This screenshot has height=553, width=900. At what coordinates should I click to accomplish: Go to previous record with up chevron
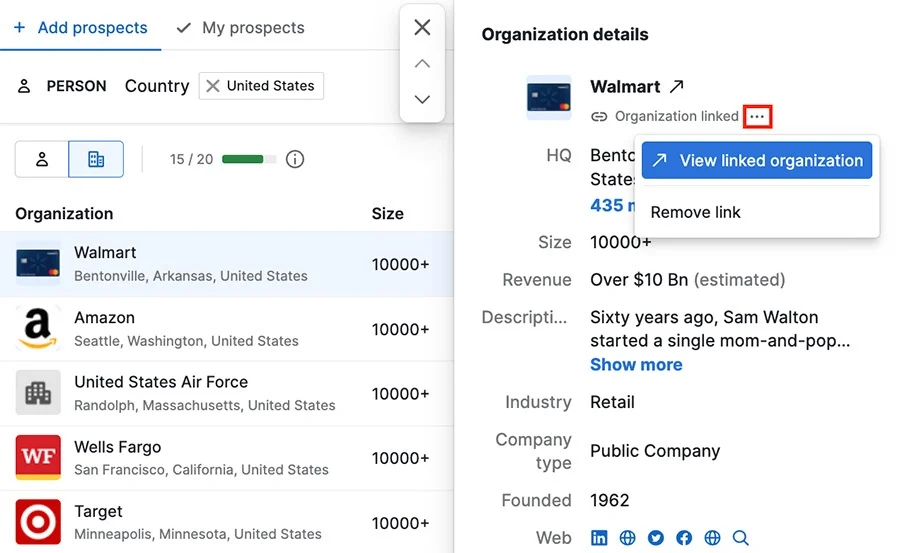click(422, 64)
